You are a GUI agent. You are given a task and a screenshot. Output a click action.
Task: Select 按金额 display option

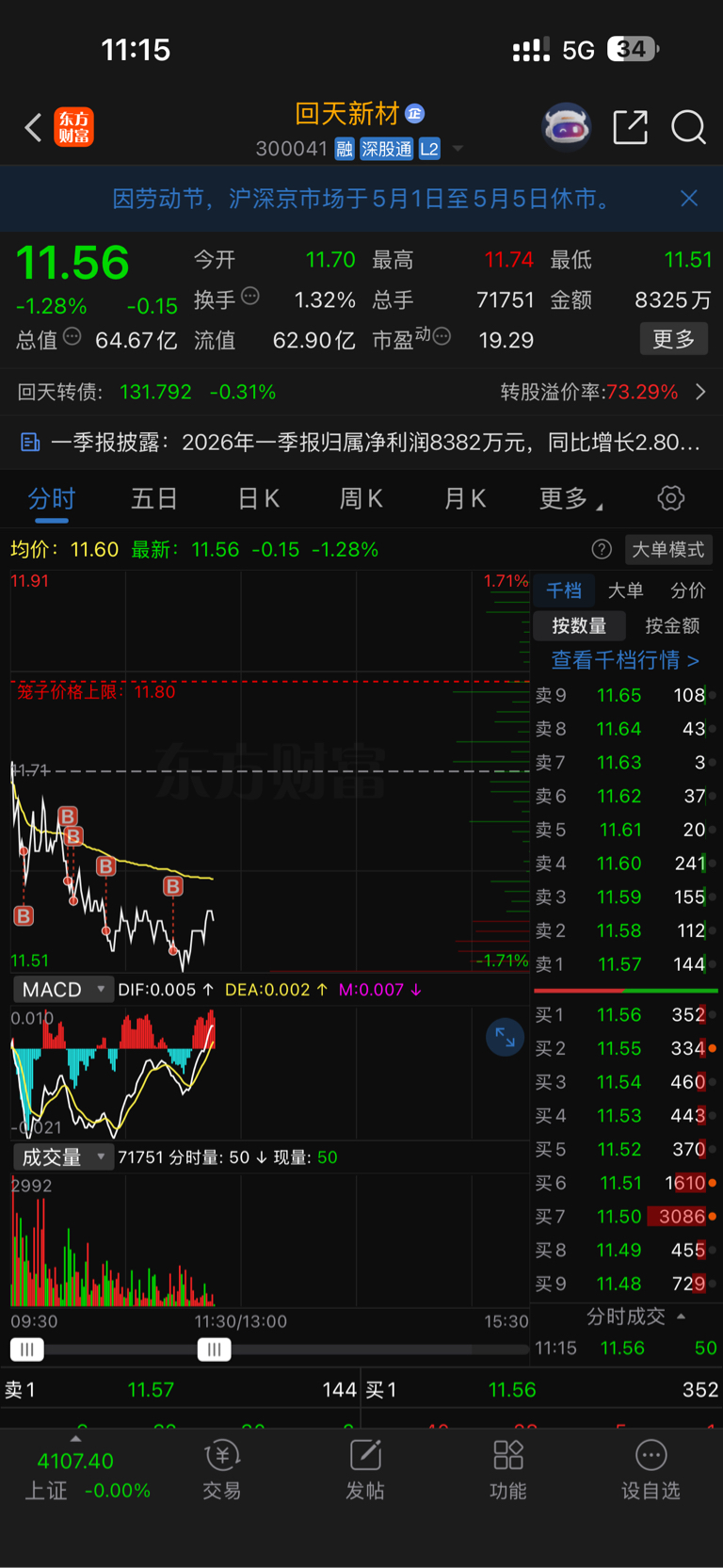pyautogui.click(x=672, y=626)
